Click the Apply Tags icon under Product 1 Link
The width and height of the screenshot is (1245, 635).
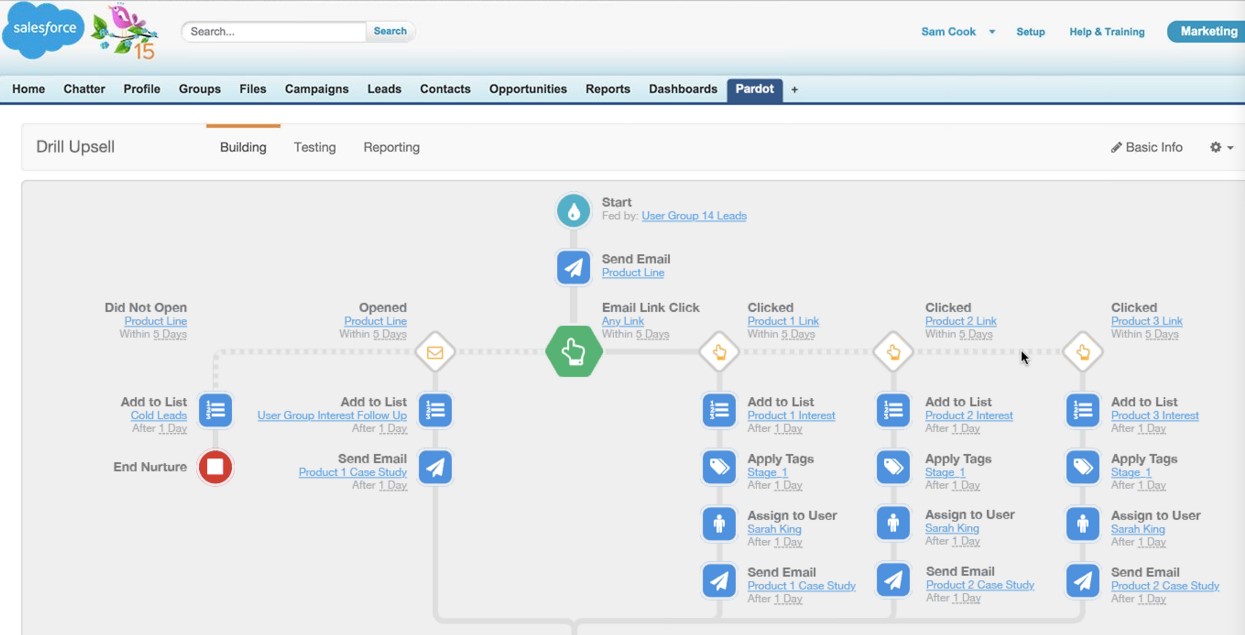point(719,467)
